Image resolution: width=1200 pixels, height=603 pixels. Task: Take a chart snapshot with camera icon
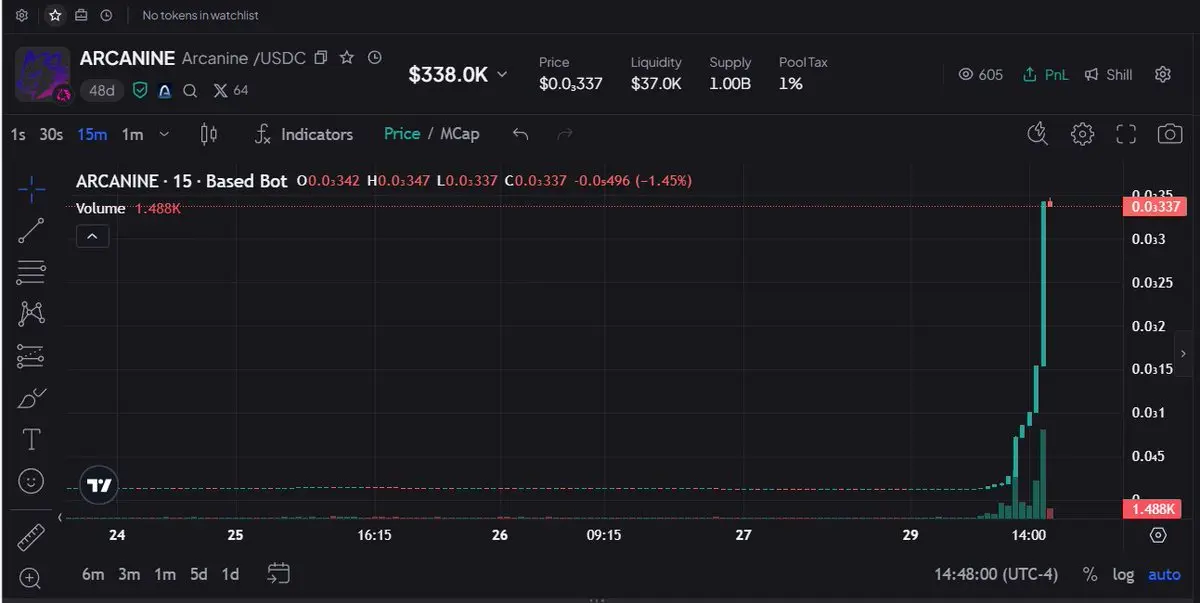click(1169, 134)
